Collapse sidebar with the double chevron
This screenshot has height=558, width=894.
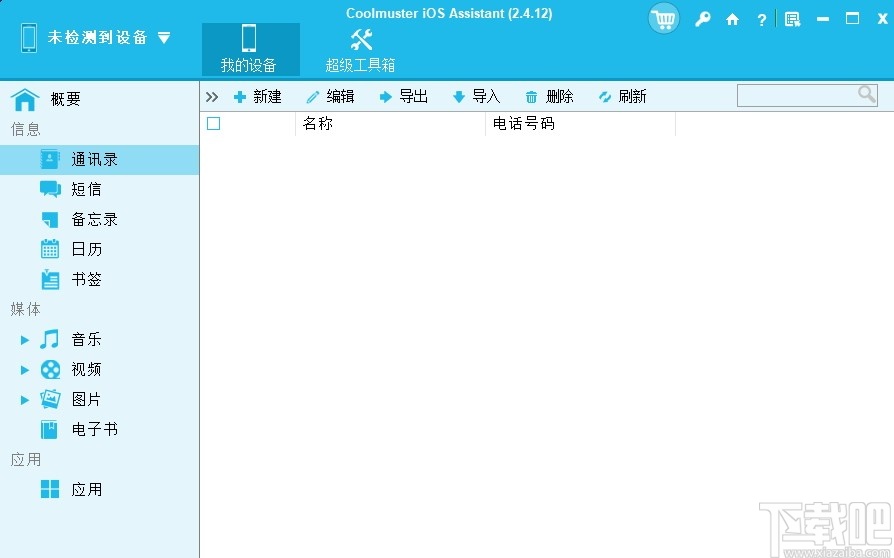pyautogui.click(x=212, y=97)
